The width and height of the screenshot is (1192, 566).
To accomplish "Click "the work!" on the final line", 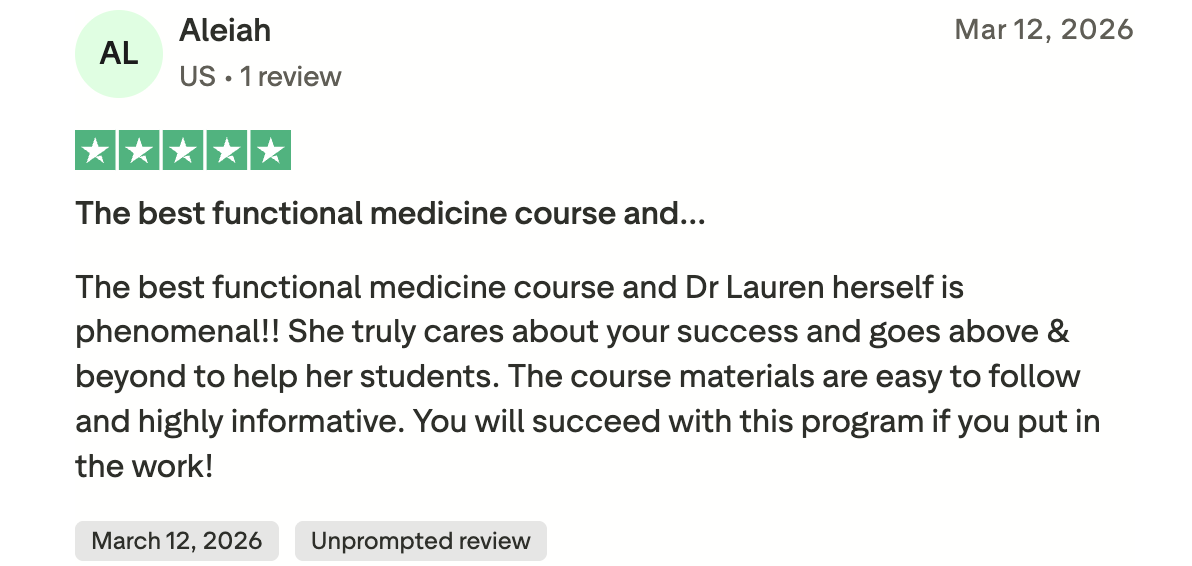I will coord(145,466).
